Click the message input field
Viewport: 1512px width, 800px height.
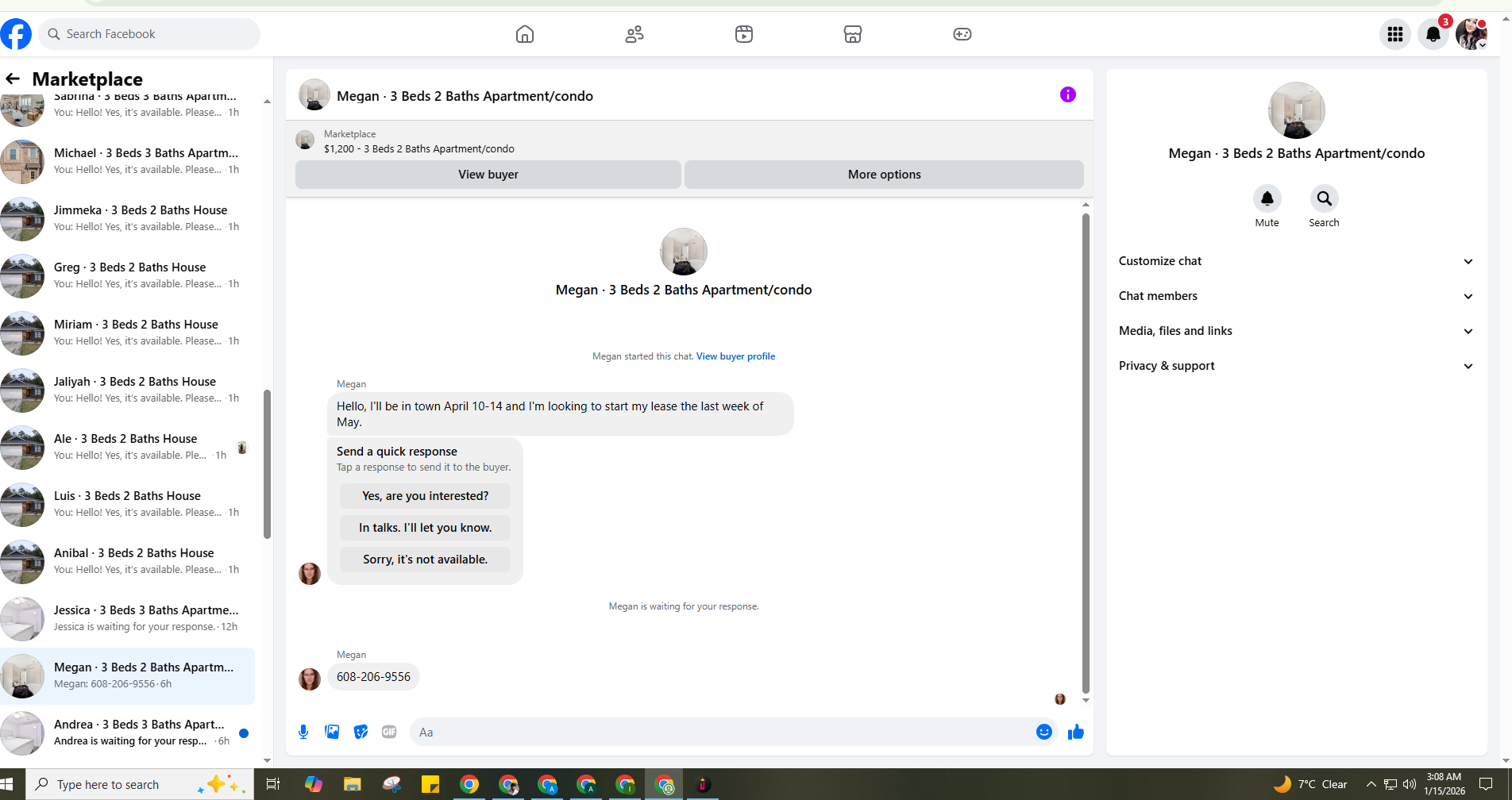click(x=721, y=732)
